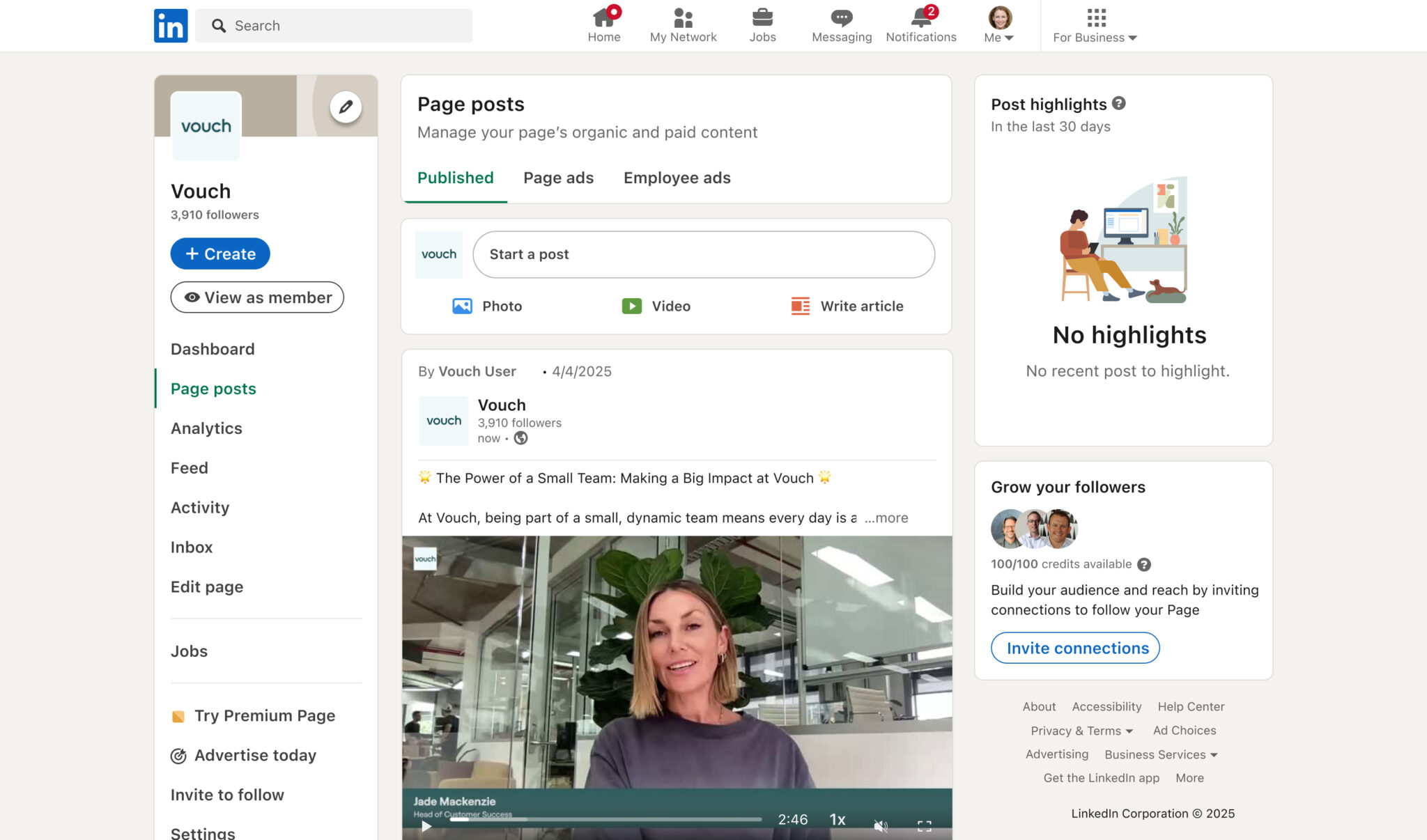Click By Vouch User author label
1427x840 pixels.
[x=467, y=371]
